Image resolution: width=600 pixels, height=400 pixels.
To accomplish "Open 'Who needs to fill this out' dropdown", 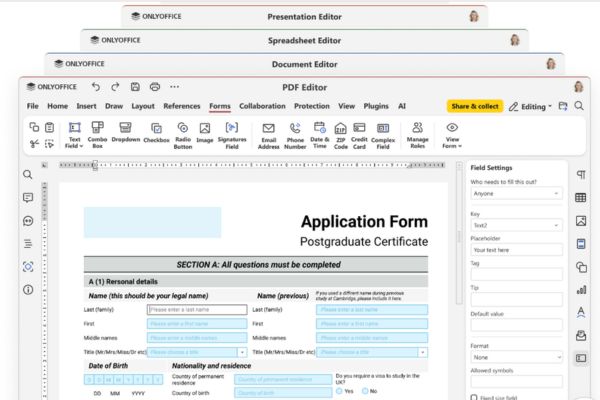I will tap(516, 193).
